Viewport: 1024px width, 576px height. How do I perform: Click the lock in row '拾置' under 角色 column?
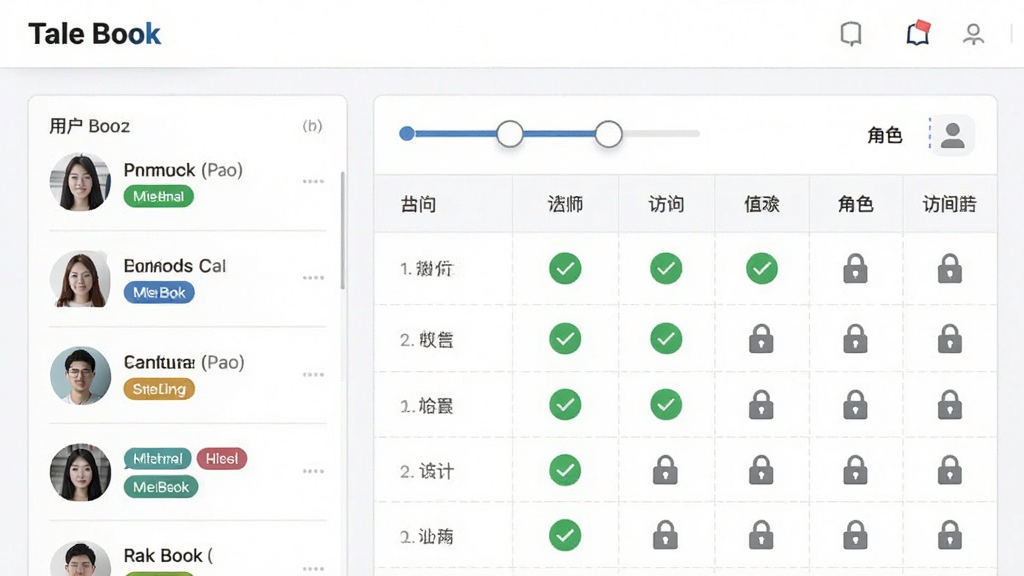(856, 405)
